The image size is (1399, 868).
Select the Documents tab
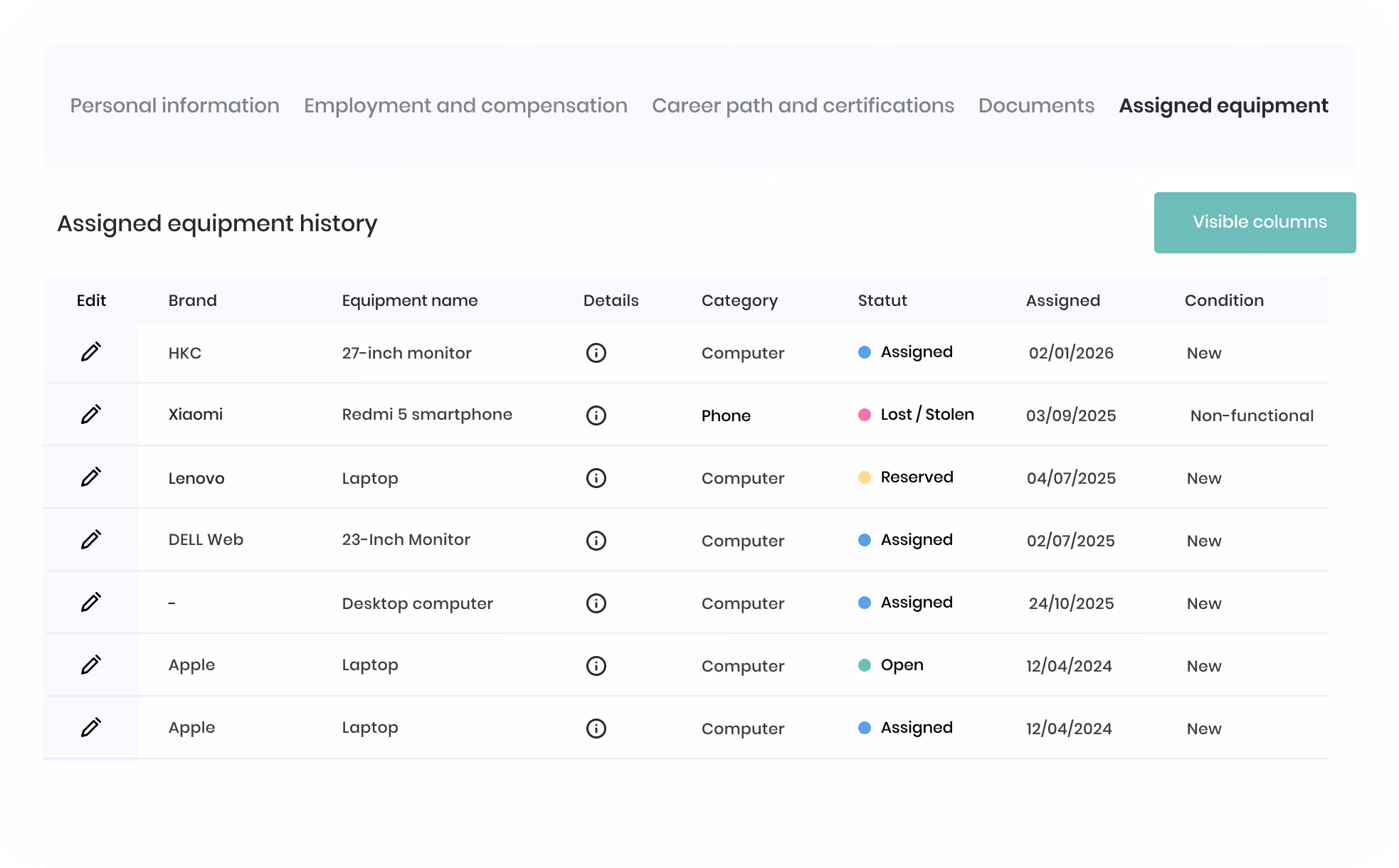coord(1036,105)
